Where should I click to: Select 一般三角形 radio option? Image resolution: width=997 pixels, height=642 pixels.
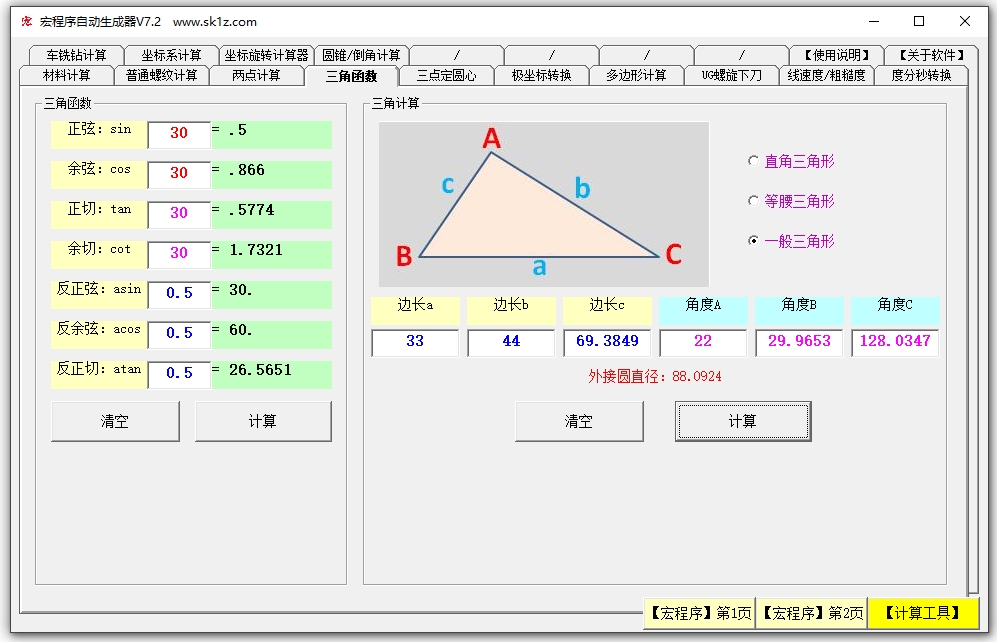pyautogui.click(x=791, y=242)
